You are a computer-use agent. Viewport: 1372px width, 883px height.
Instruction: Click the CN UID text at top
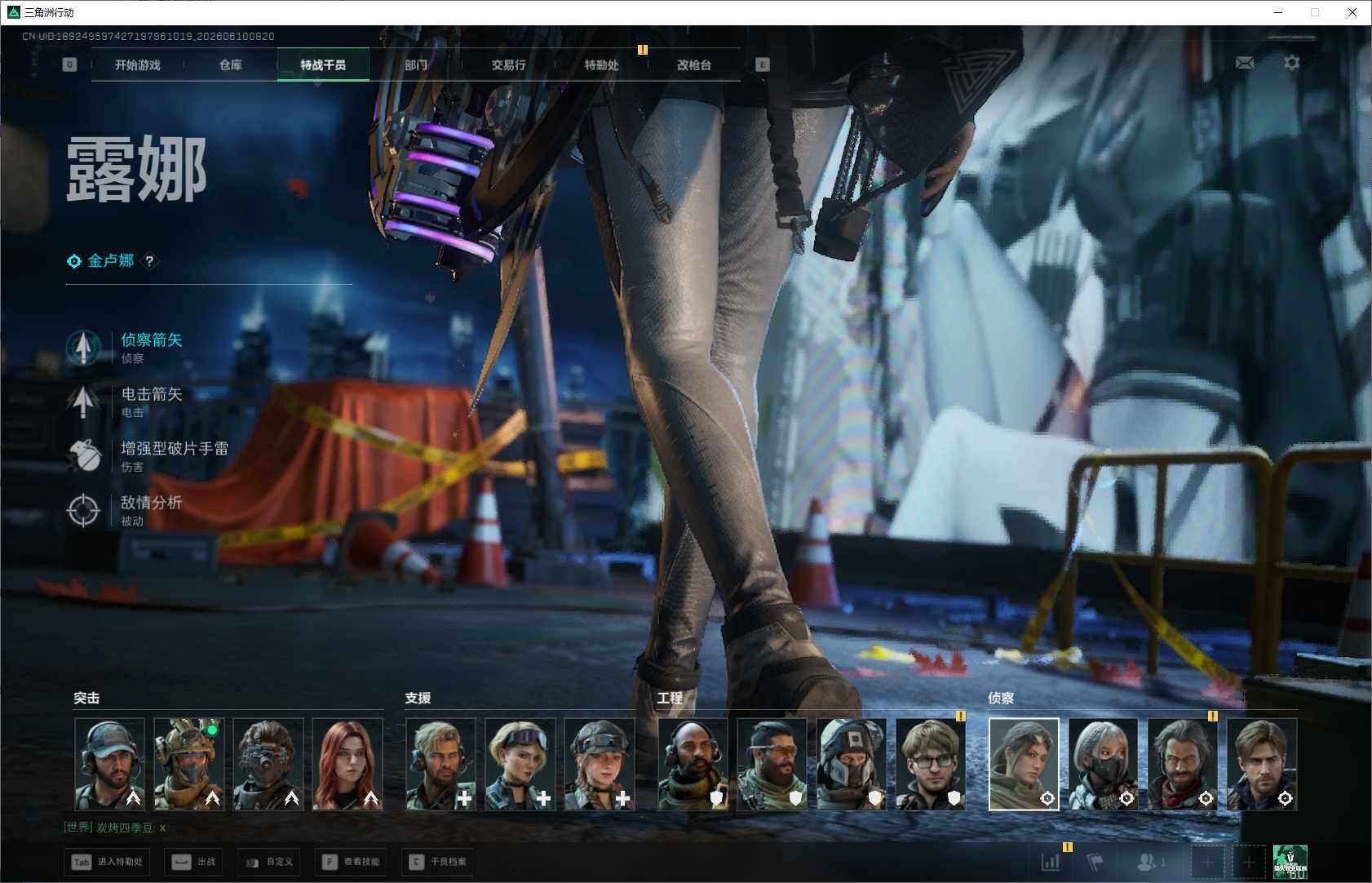(148, 36)
